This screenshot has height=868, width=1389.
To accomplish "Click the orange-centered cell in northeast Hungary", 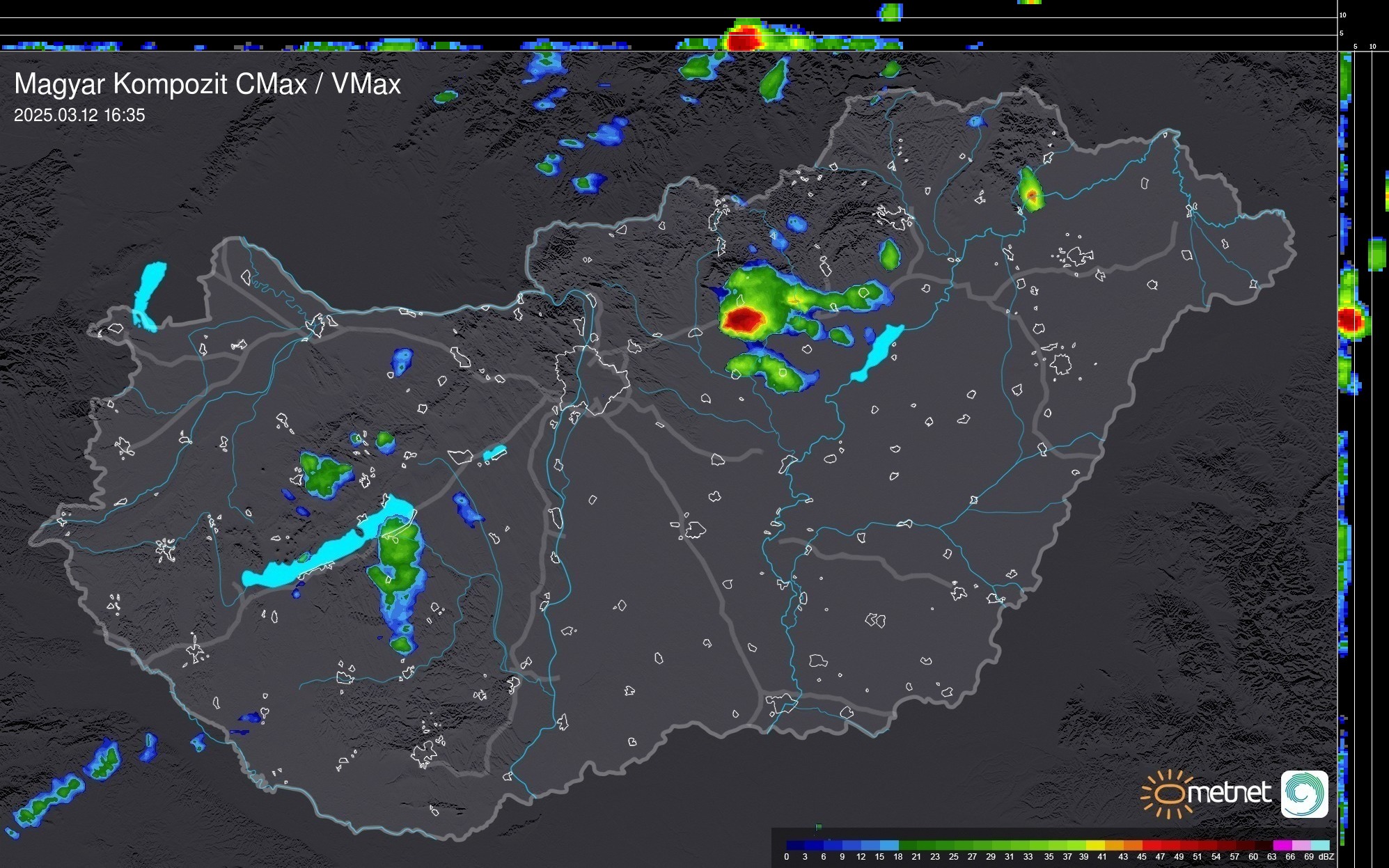I will tap(1031, 196).
